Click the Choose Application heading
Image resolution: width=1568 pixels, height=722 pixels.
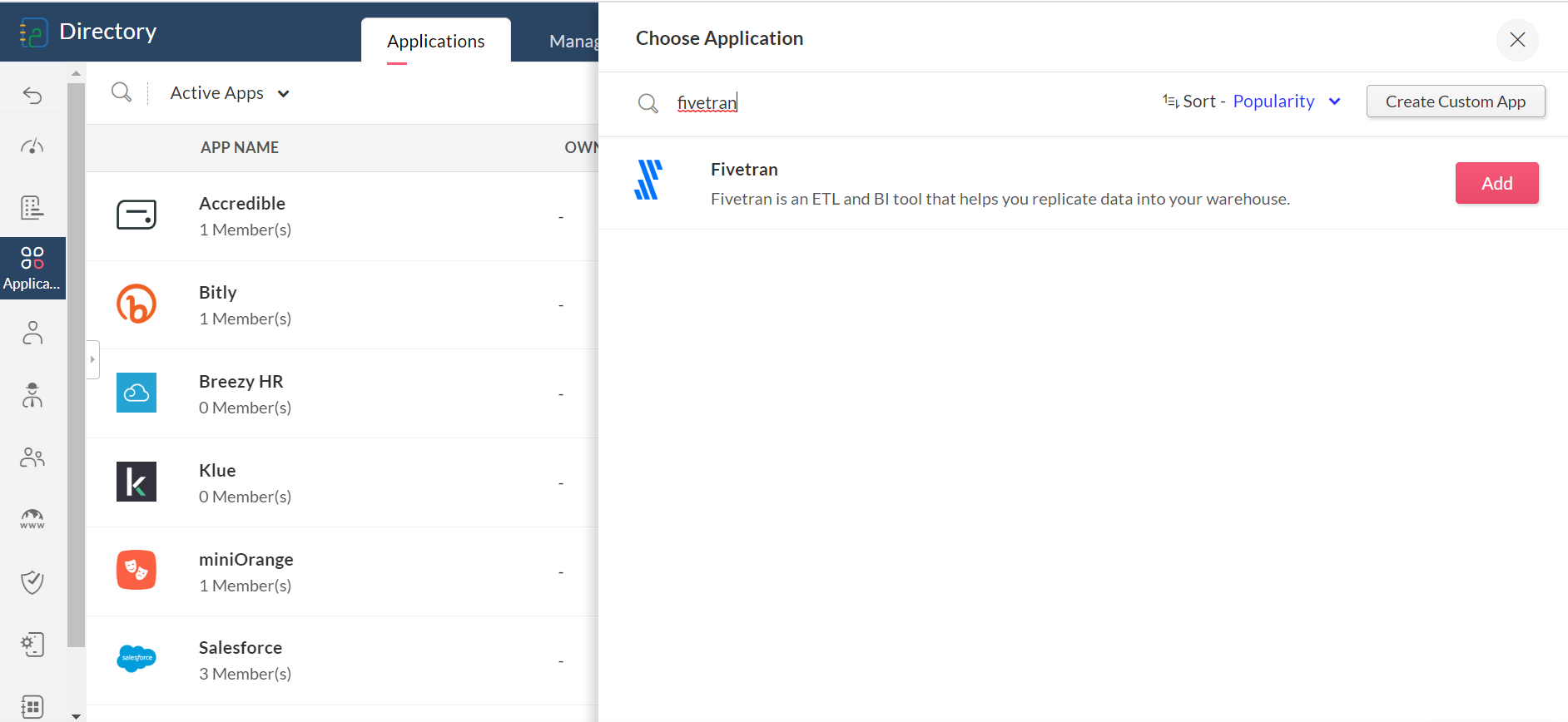click(719, 38)
